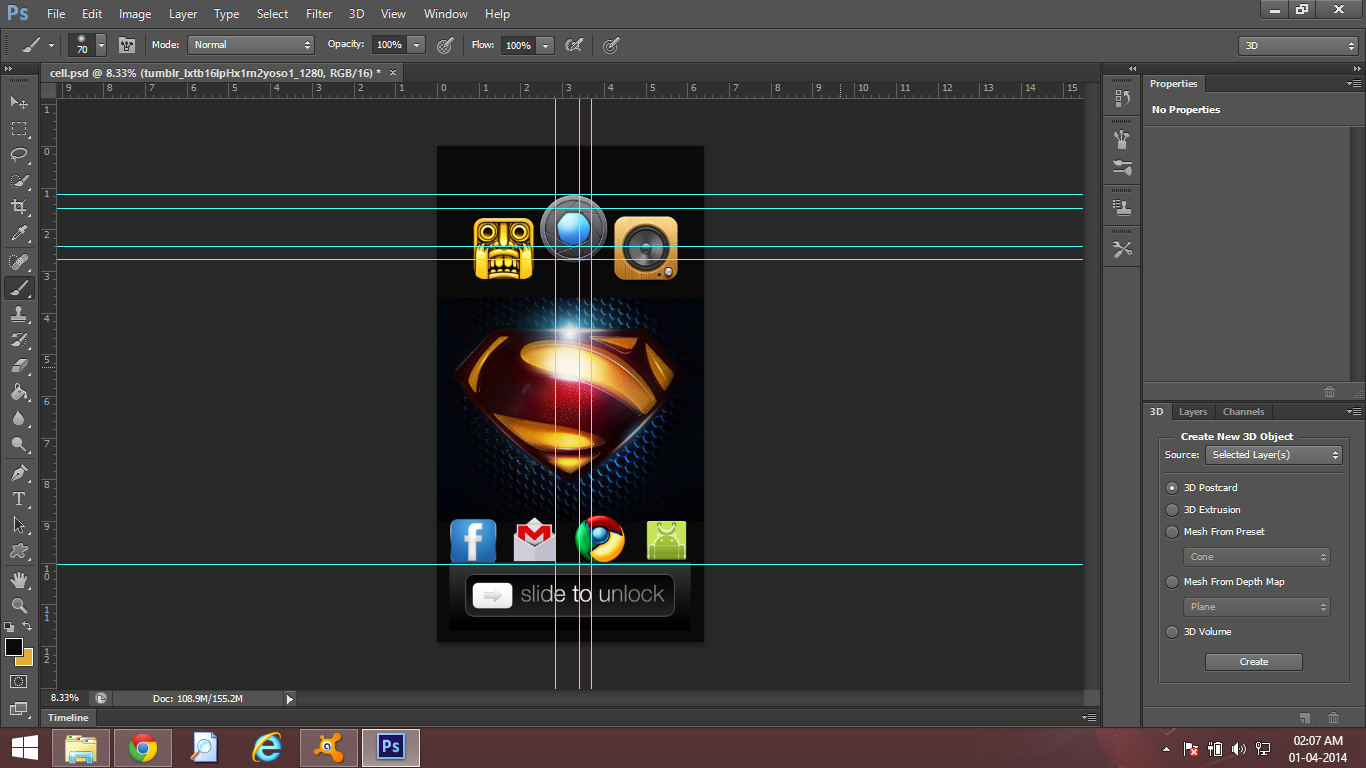Select the Eraser tool
This screenshot has height=768, width=1366.
19,366
